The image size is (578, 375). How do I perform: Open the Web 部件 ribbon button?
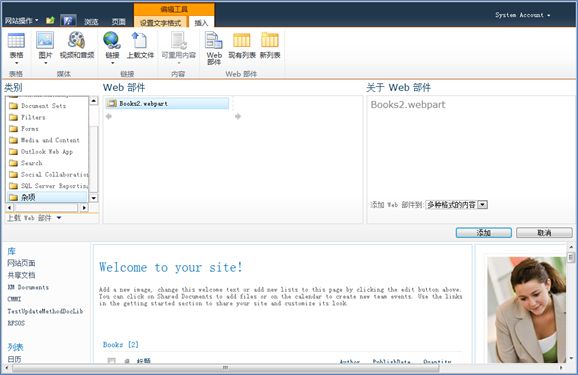(x=214, y=49)
